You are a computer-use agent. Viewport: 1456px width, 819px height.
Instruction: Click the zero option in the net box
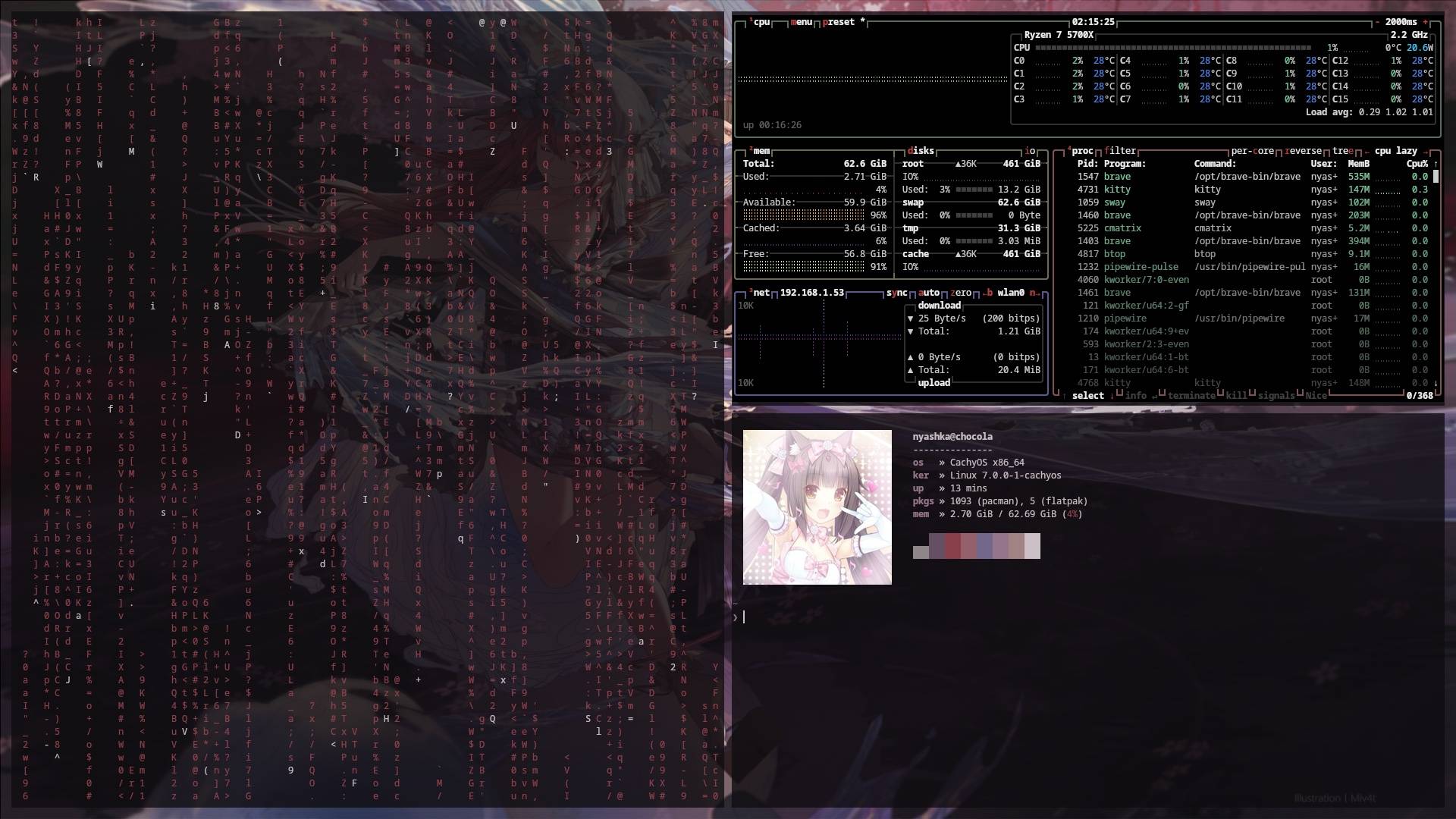click(961, 293)
